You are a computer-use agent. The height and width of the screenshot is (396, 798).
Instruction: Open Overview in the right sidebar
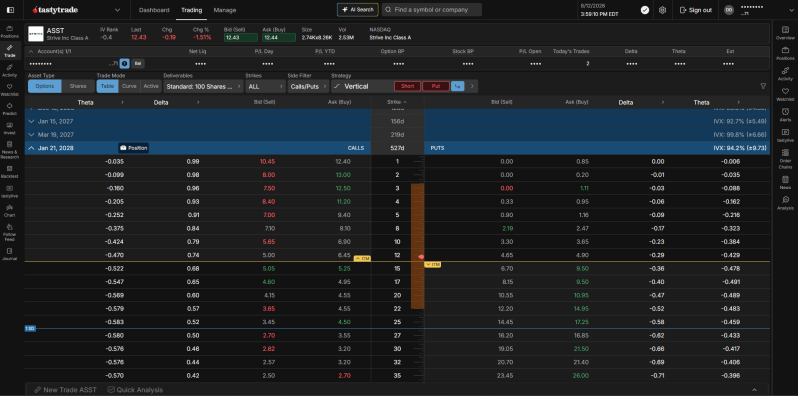point(785,33)
